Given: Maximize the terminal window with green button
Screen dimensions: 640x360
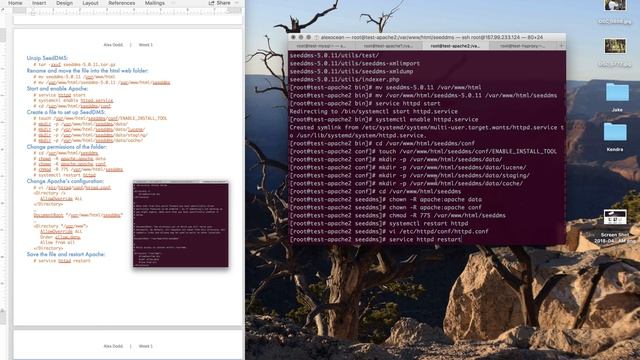Looking at the screenshot, I should pyautogui.click(x=309, y=37).
